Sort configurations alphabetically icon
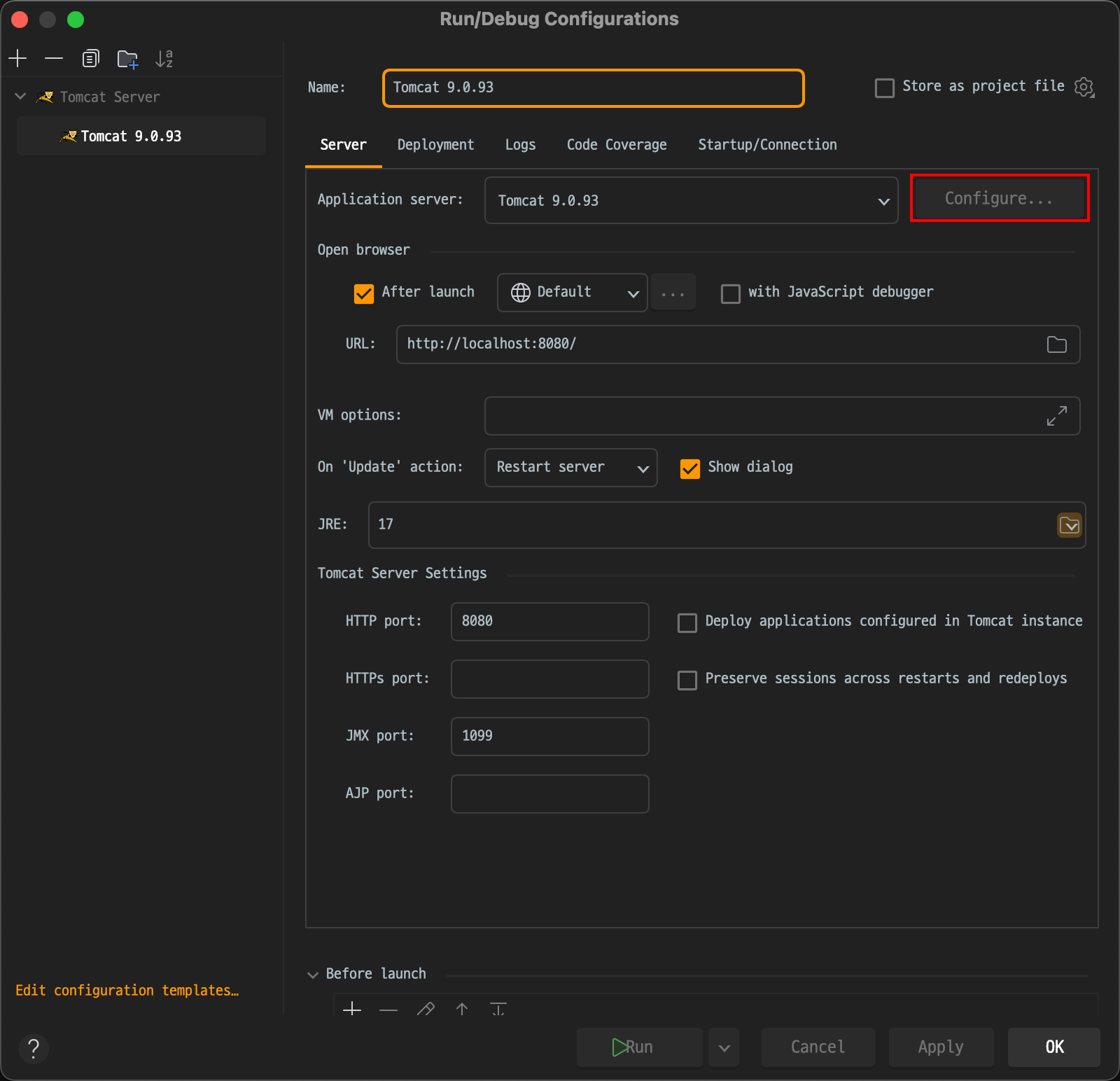The image size is (1120, 1081). coord(164,59)
